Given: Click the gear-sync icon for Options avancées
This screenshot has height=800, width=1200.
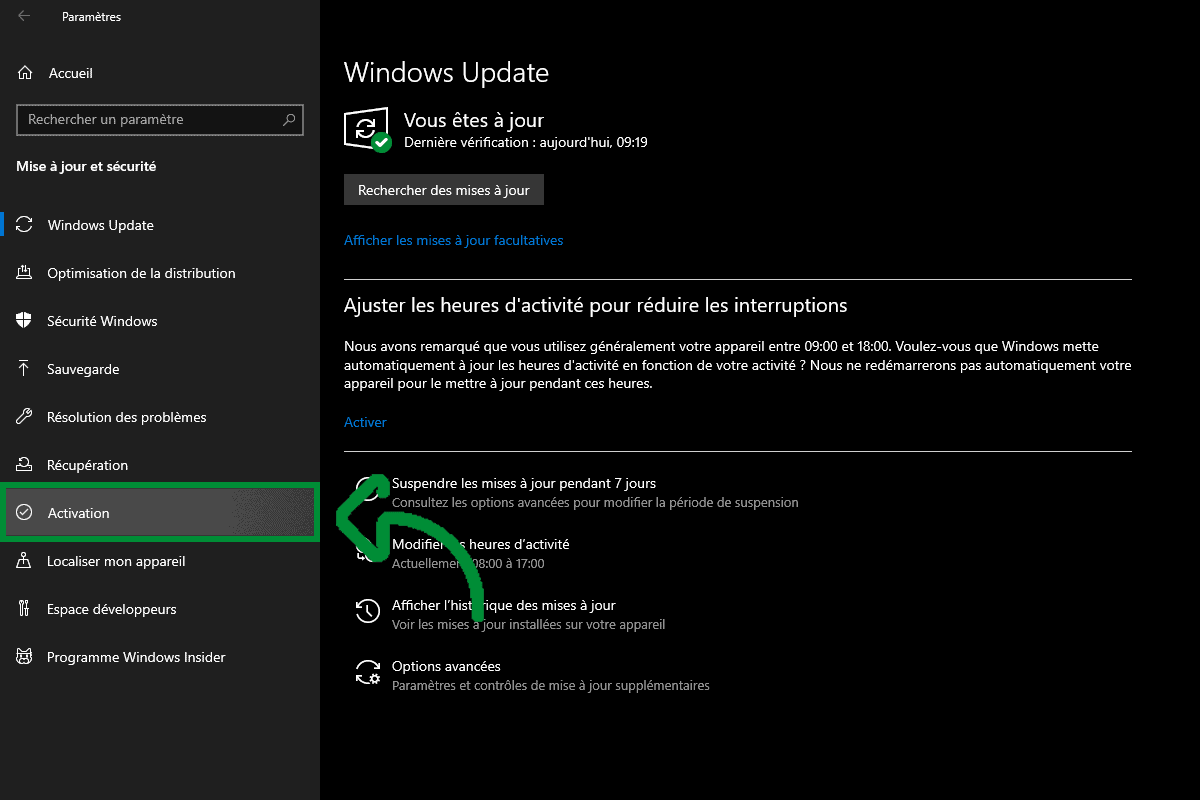Looking at the screenshot, I should pyautogui.click(x=368, y=672).
